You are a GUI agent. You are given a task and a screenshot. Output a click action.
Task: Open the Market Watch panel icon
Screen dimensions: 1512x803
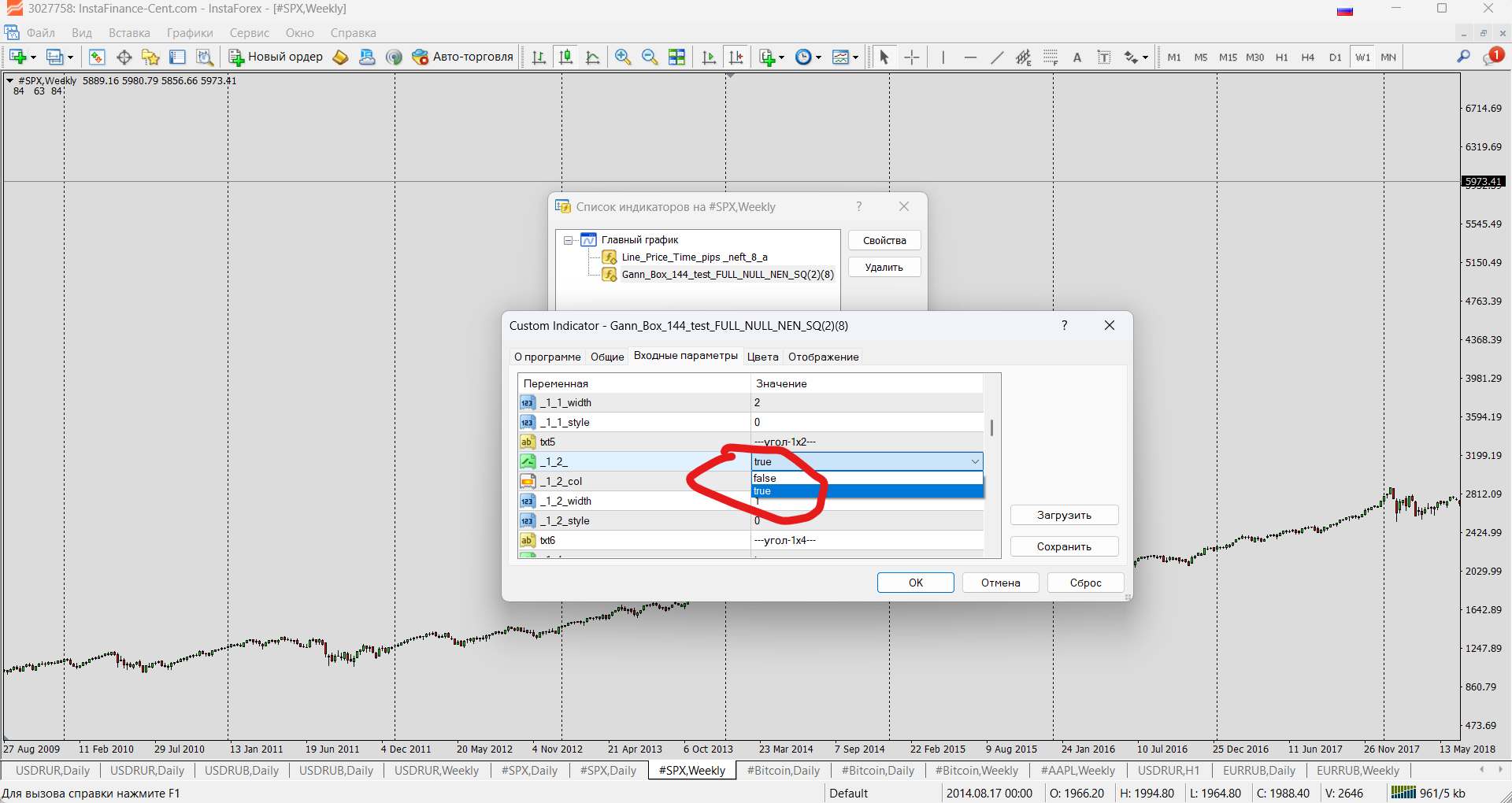coord(97,57)
